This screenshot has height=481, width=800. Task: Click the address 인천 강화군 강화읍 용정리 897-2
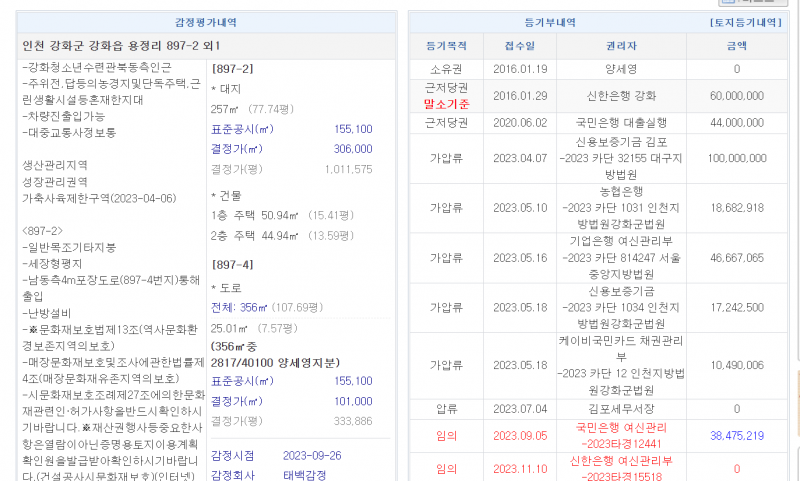pyautogui.click(x=120, y=46)
